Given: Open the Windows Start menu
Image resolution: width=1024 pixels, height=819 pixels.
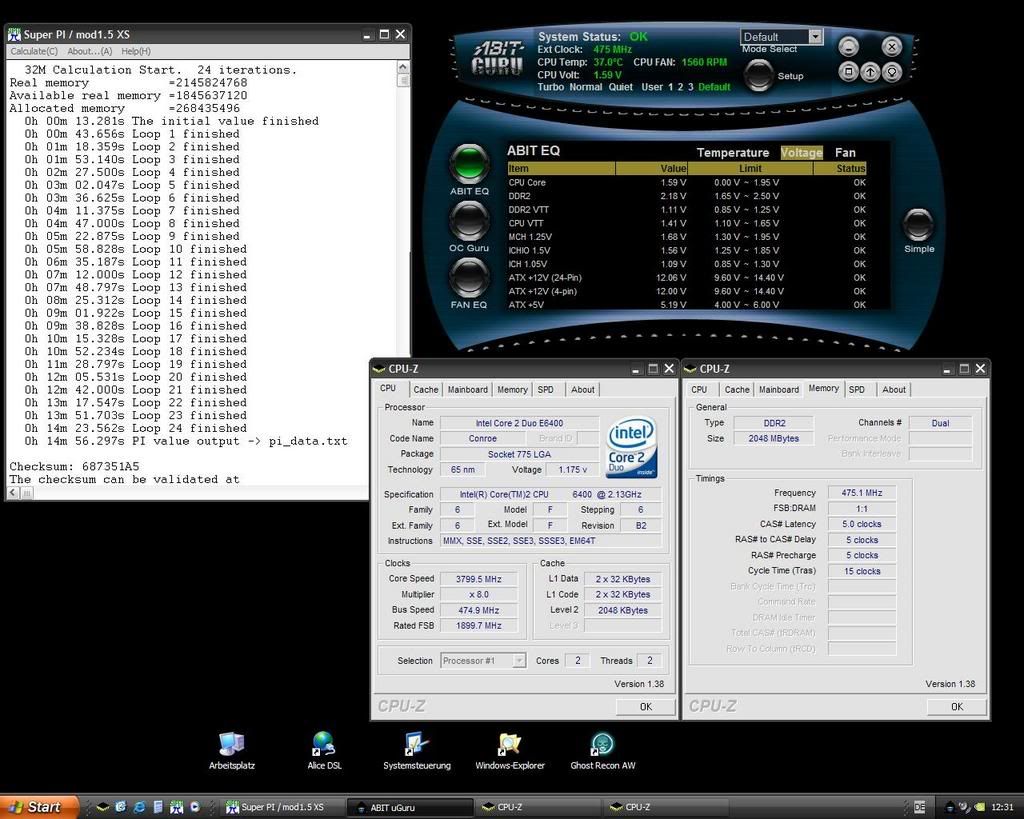Looking at the screenshot, I should [39, 807].
